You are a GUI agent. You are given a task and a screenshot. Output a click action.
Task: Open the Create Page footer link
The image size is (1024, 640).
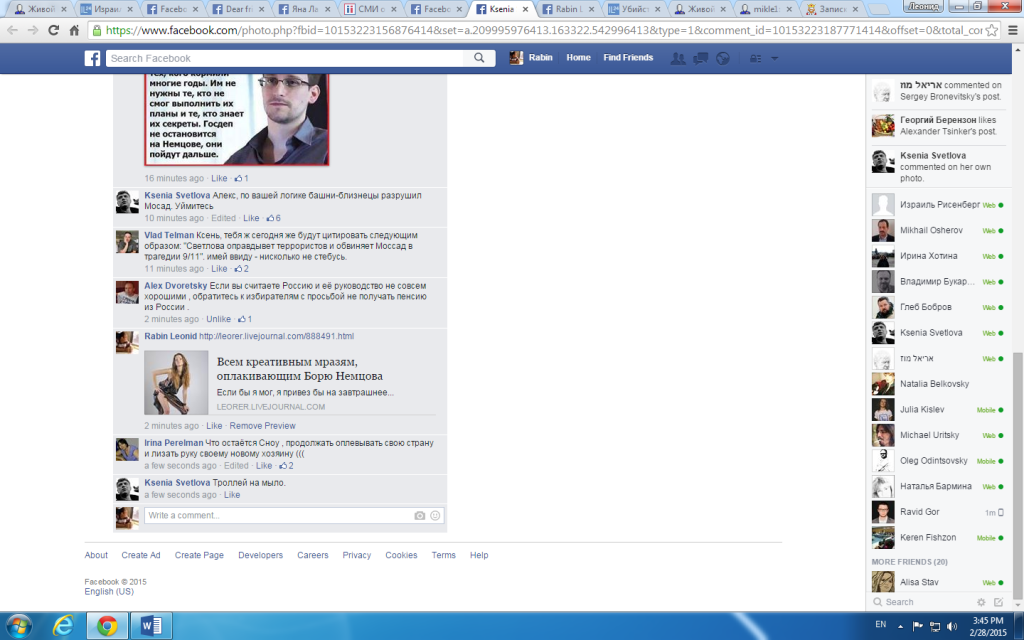click(199, 555)
